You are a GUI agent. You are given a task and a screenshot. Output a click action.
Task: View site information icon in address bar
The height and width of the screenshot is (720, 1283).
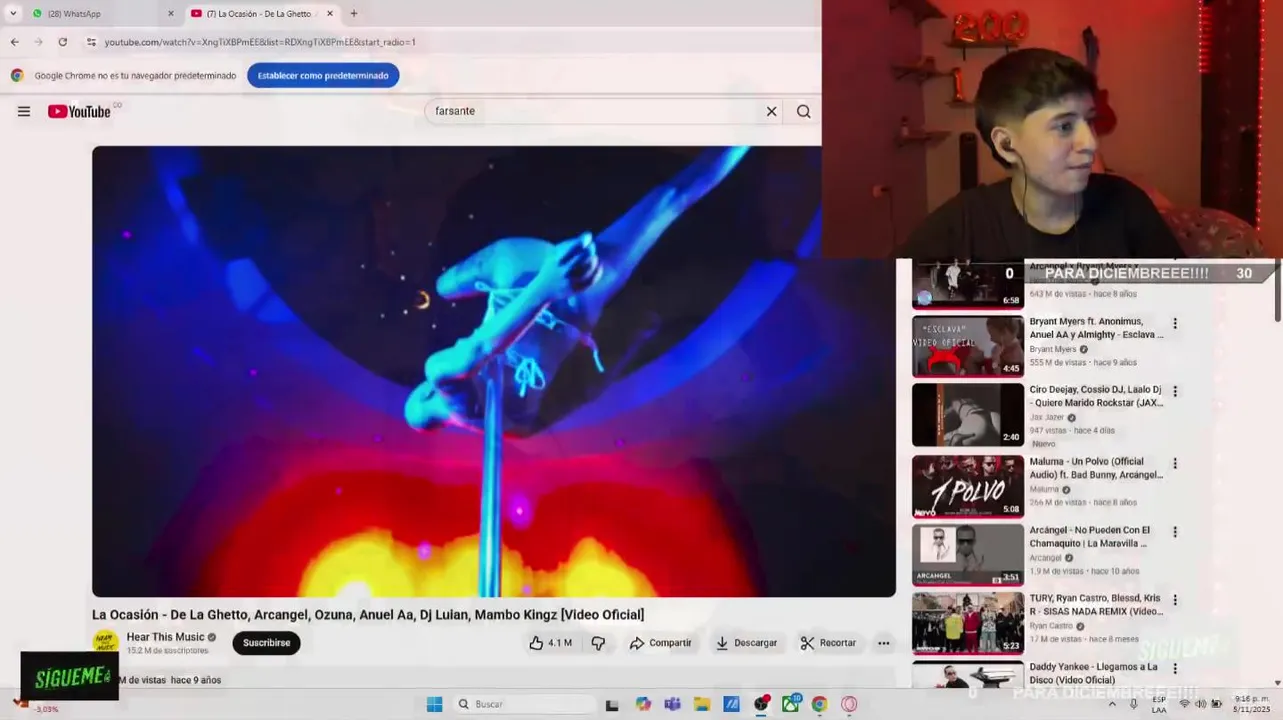[91, 42]
